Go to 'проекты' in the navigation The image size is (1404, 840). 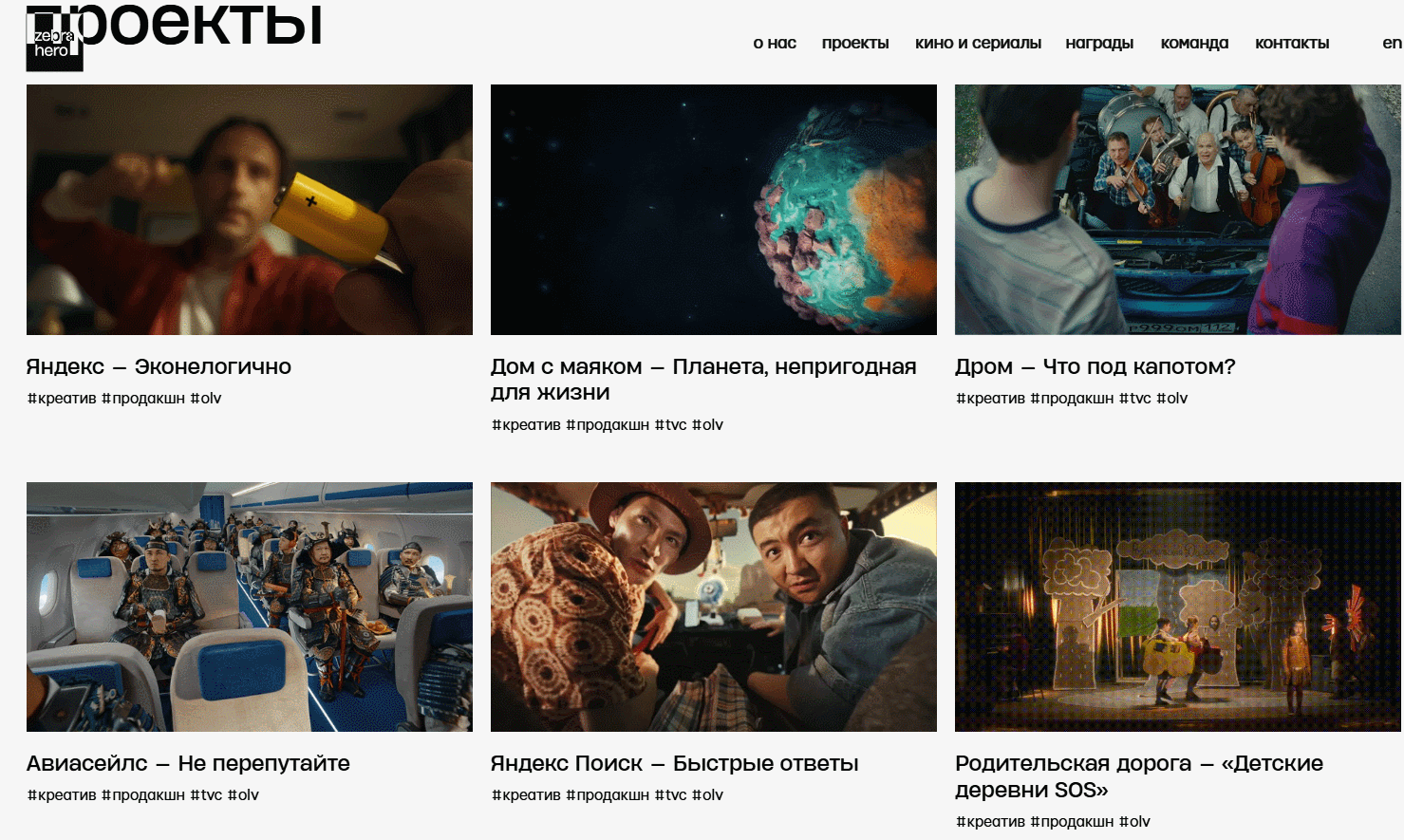pos(855,43)
